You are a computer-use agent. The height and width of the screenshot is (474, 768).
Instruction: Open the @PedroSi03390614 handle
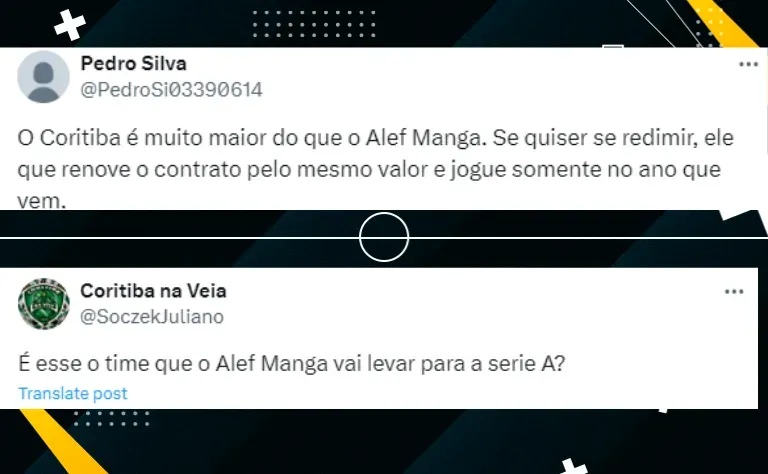[171, 90]
